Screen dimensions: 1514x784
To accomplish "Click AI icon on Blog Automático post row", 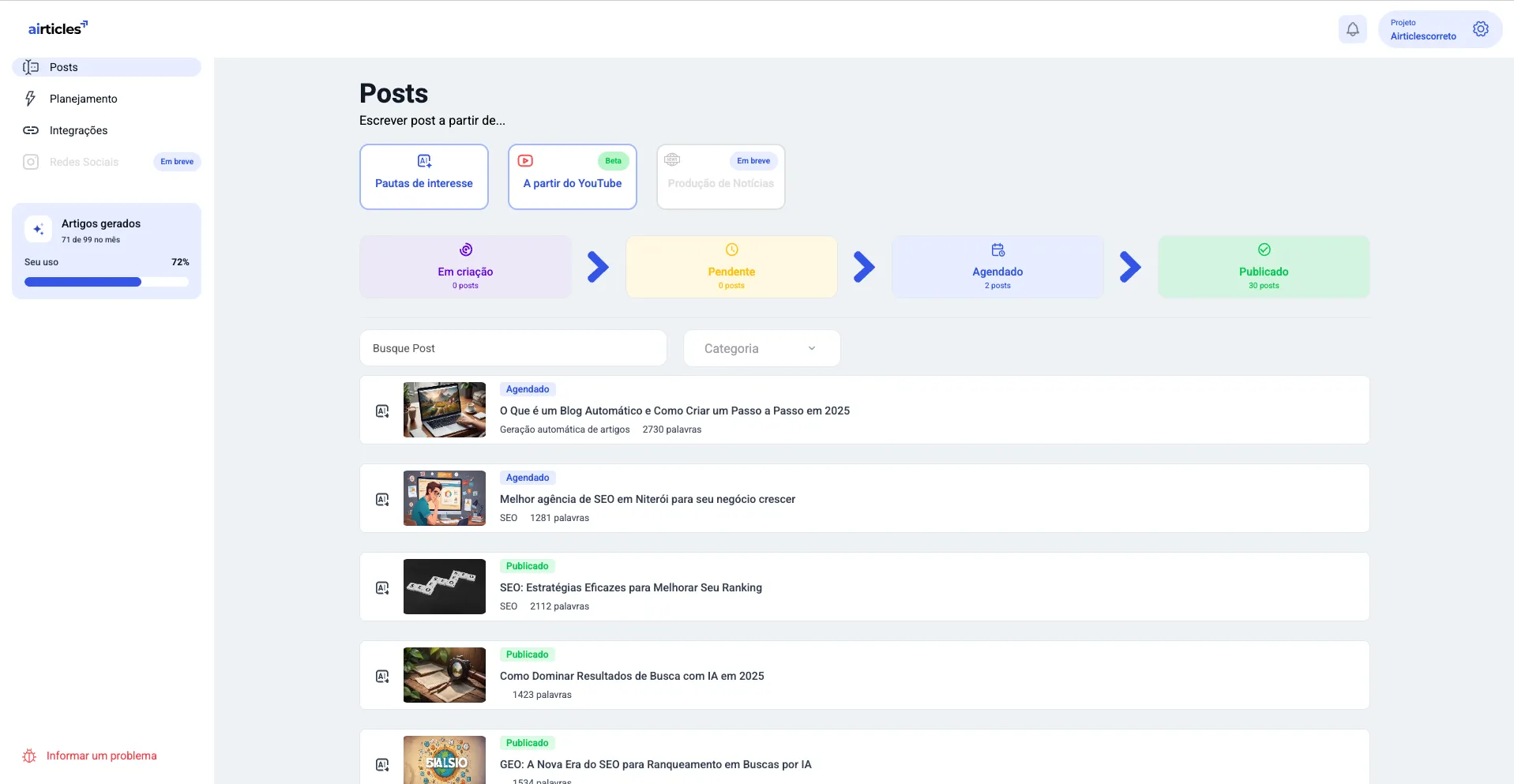I will 382,411.
